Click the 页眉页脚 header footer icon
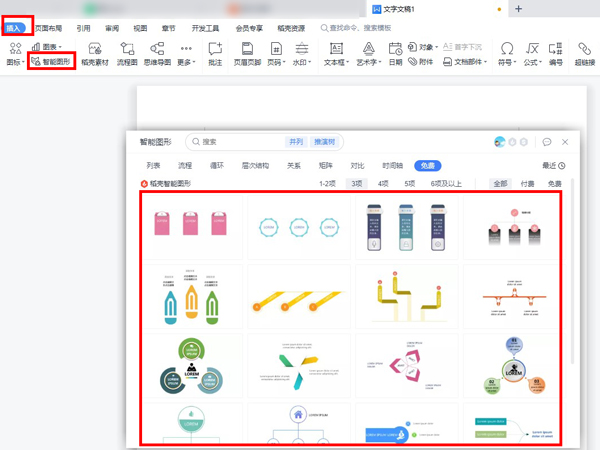The height and width of the screenshot is (450, 600). point(247,53)
